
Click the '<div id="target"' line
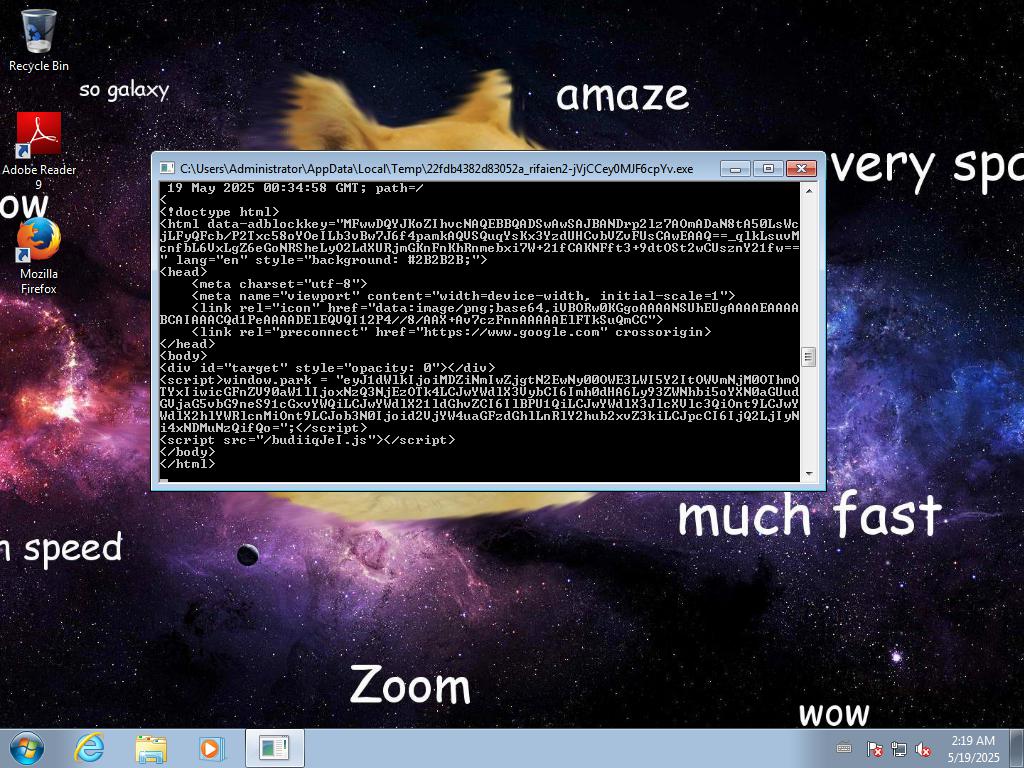[327, 368]
